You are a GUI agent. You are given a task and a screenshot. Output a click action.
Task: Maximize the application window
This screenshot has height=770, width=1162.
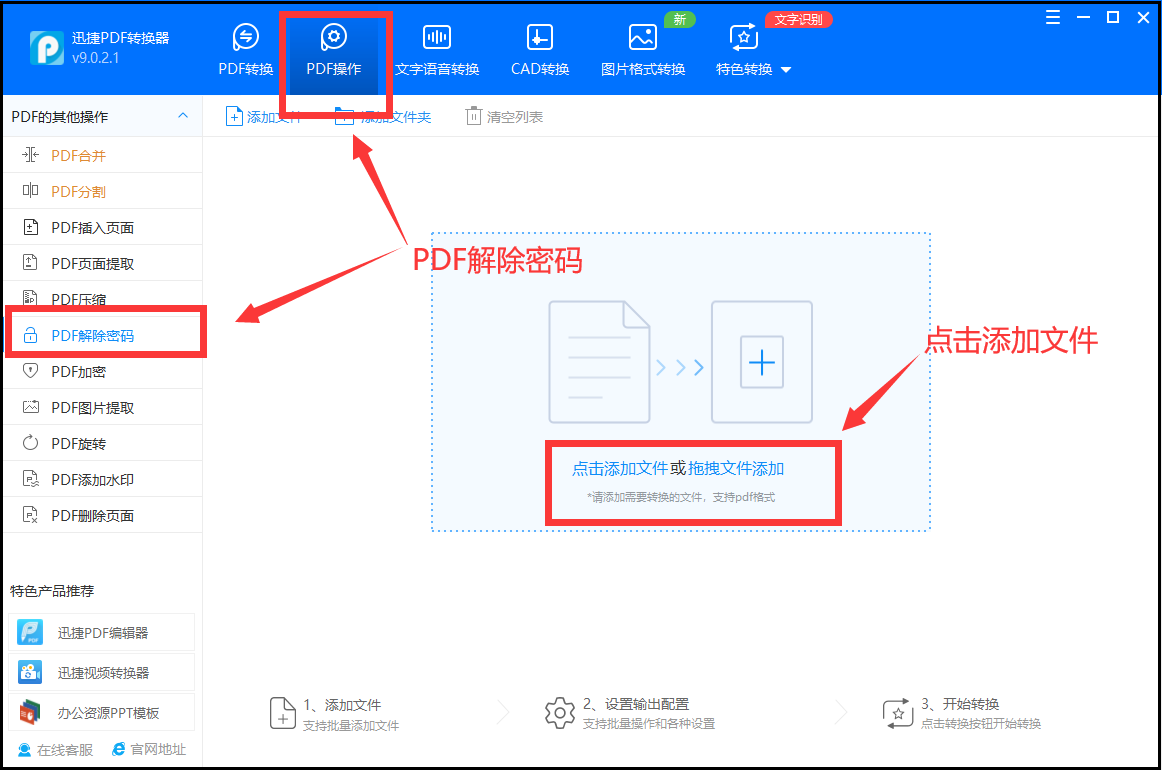[1112, 17]
